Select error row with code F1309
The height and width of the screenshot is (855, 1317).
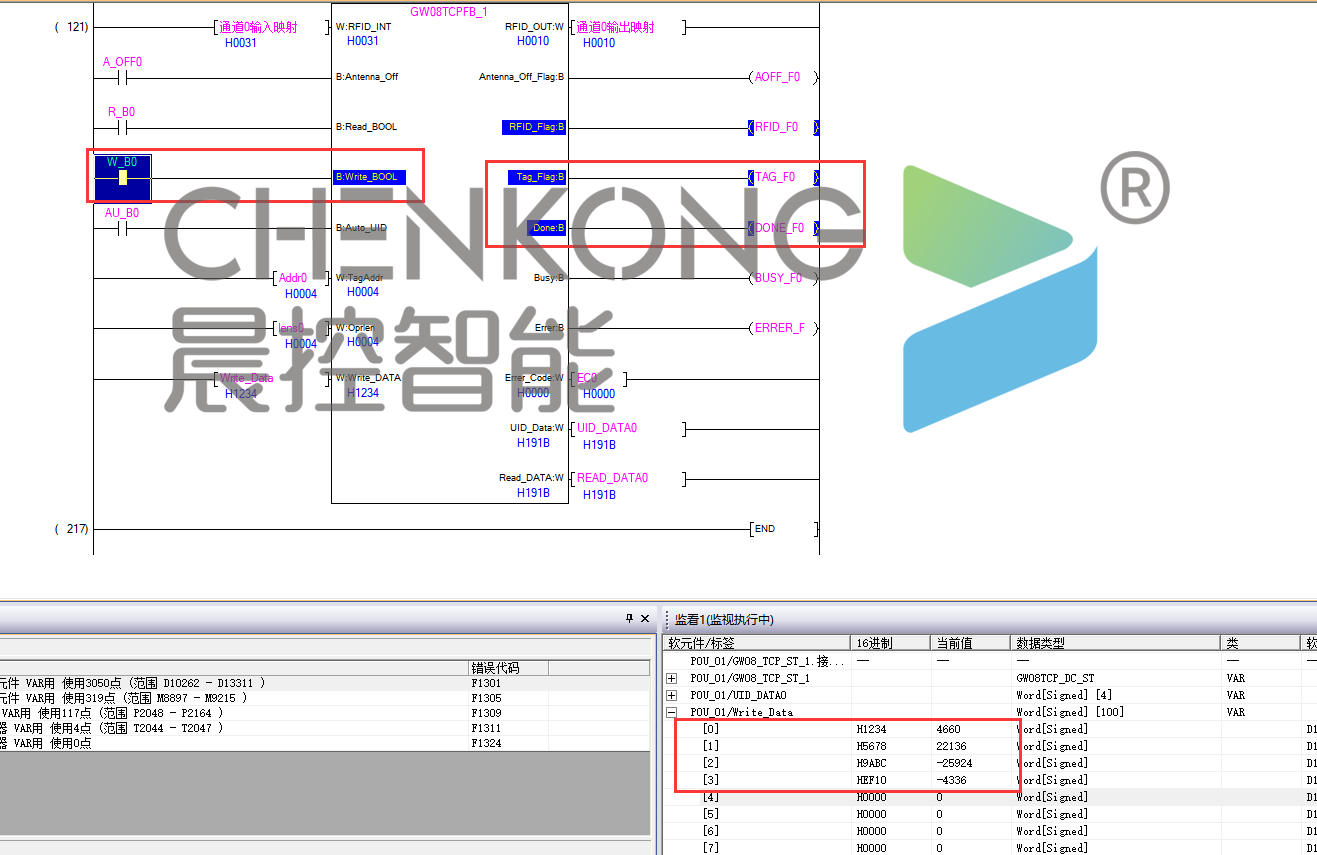[325, 713]
